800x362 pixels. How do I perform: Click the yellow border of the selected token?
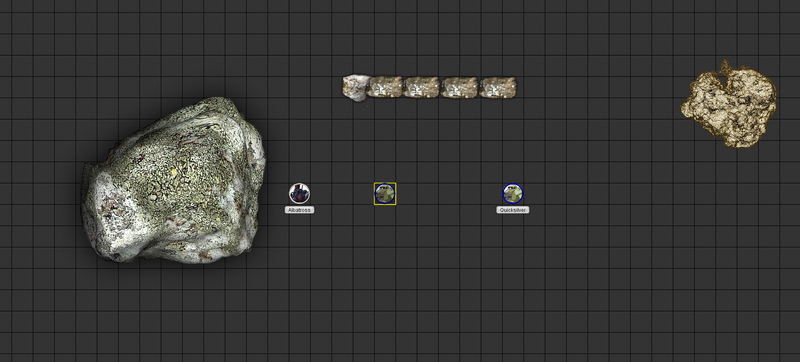point(385,183)
